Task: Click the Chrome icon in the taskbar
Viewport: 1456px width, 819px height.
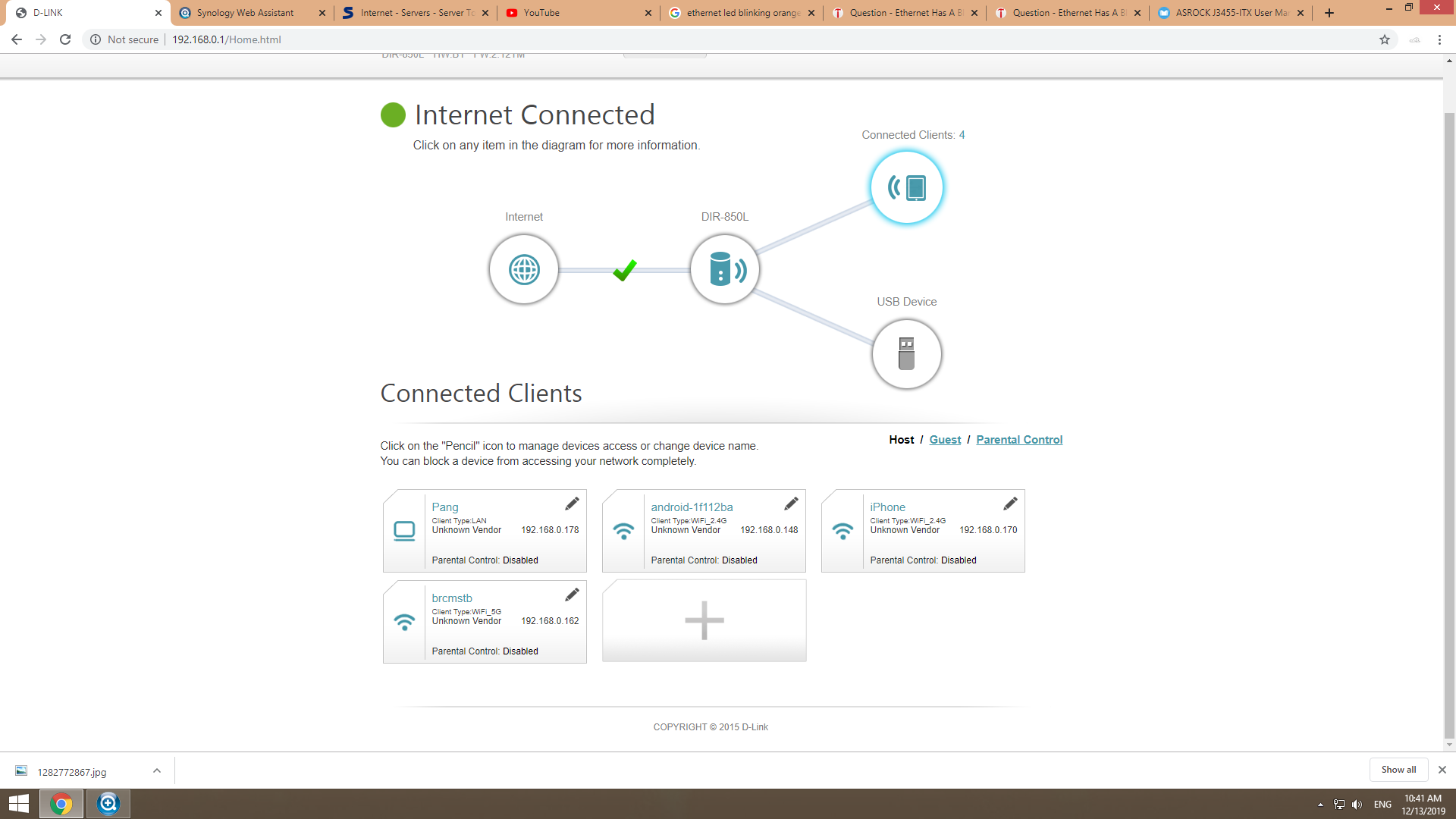Action: 61,804
